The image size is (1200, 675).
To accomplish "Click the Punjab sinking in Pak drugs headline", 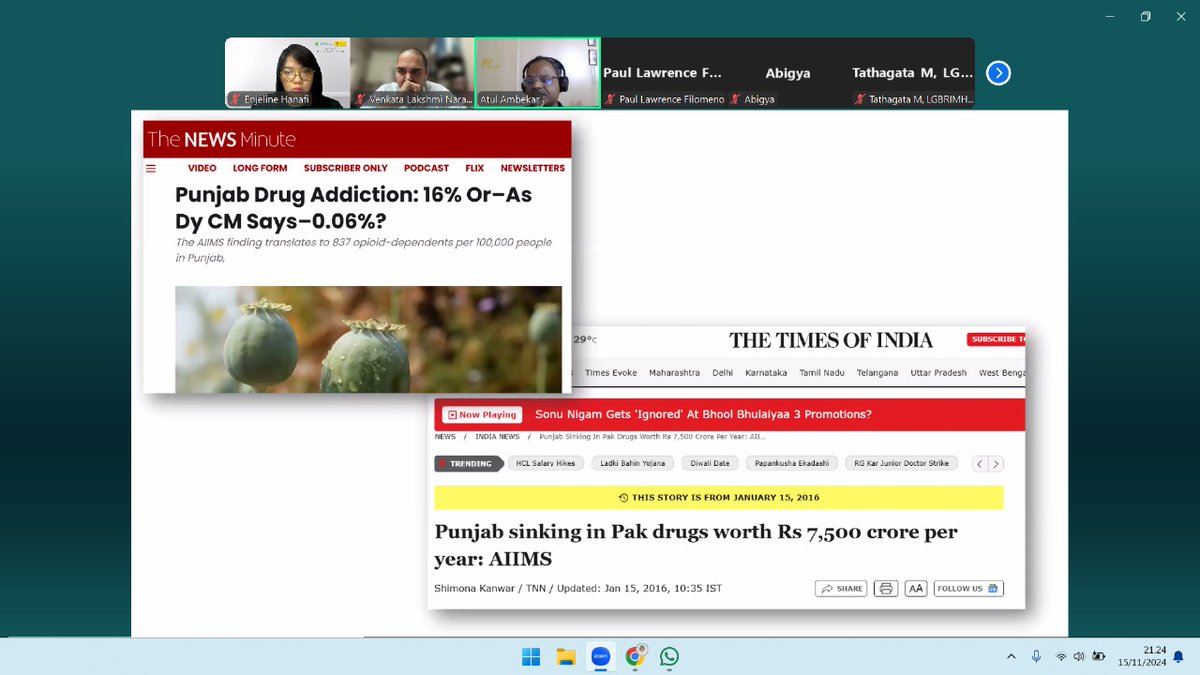I will (x=696, y=545).
